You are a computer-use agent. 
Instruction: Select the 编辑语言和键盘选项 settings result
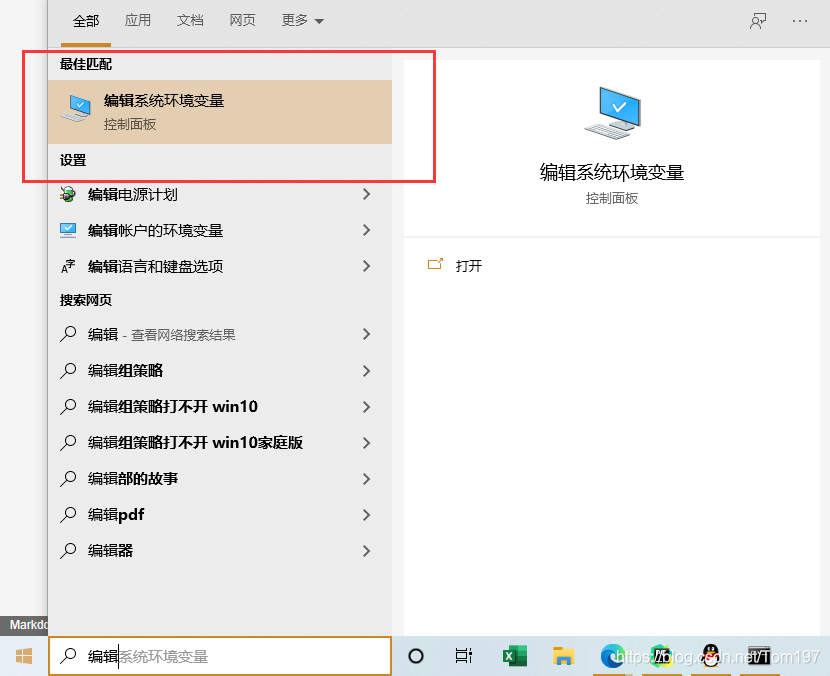[220, 266]
